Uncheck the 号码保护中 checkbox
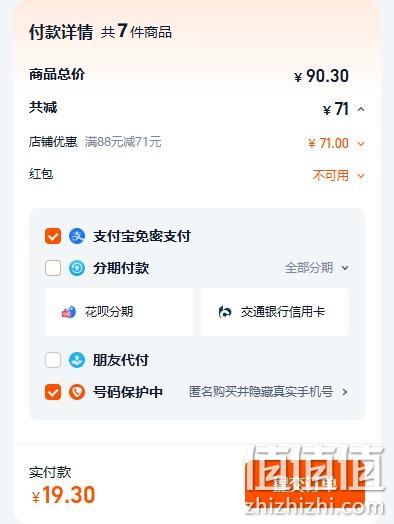394x524 pixels. click(53, 392)
